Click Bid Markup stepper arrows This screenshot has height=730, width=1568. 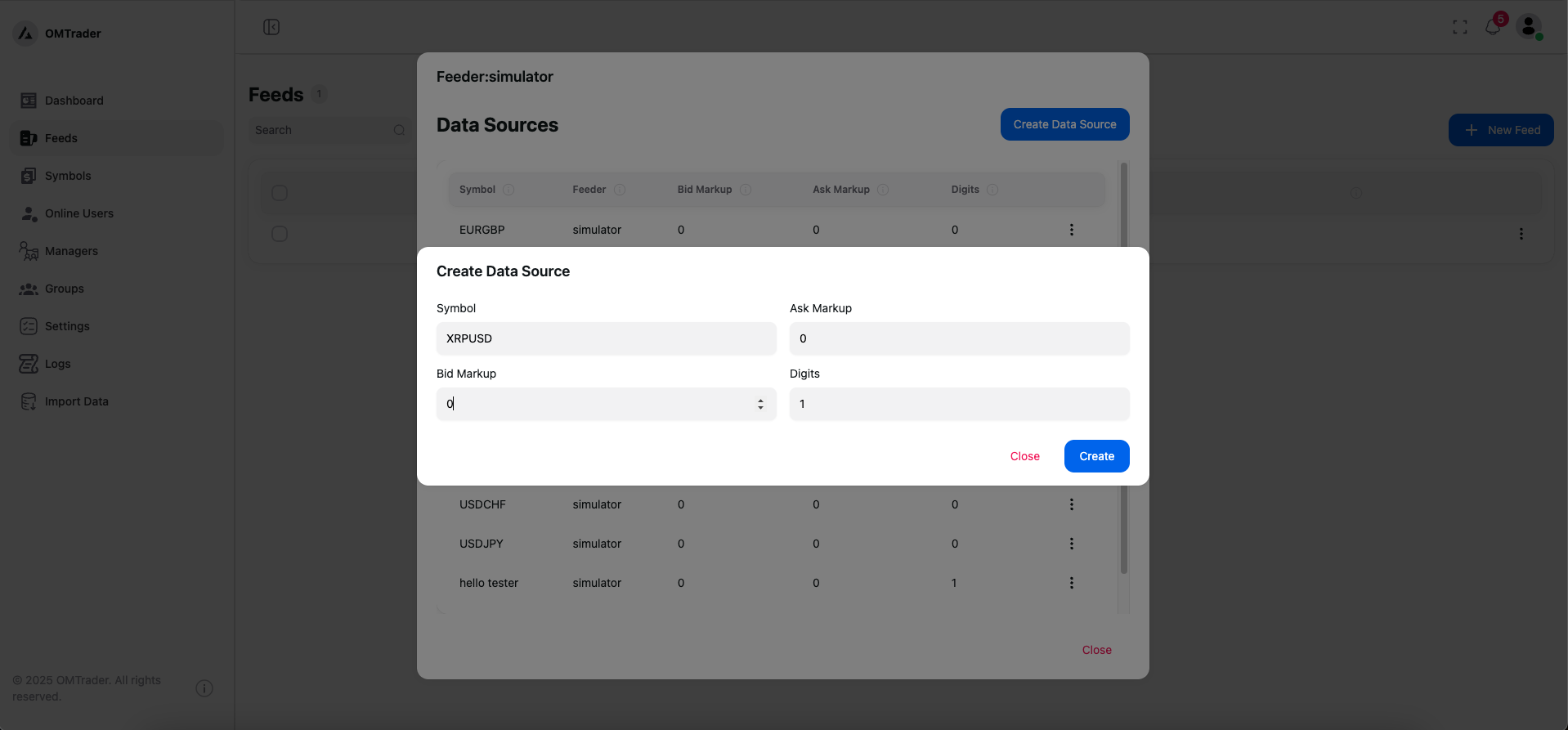click(x=760, y=404)
